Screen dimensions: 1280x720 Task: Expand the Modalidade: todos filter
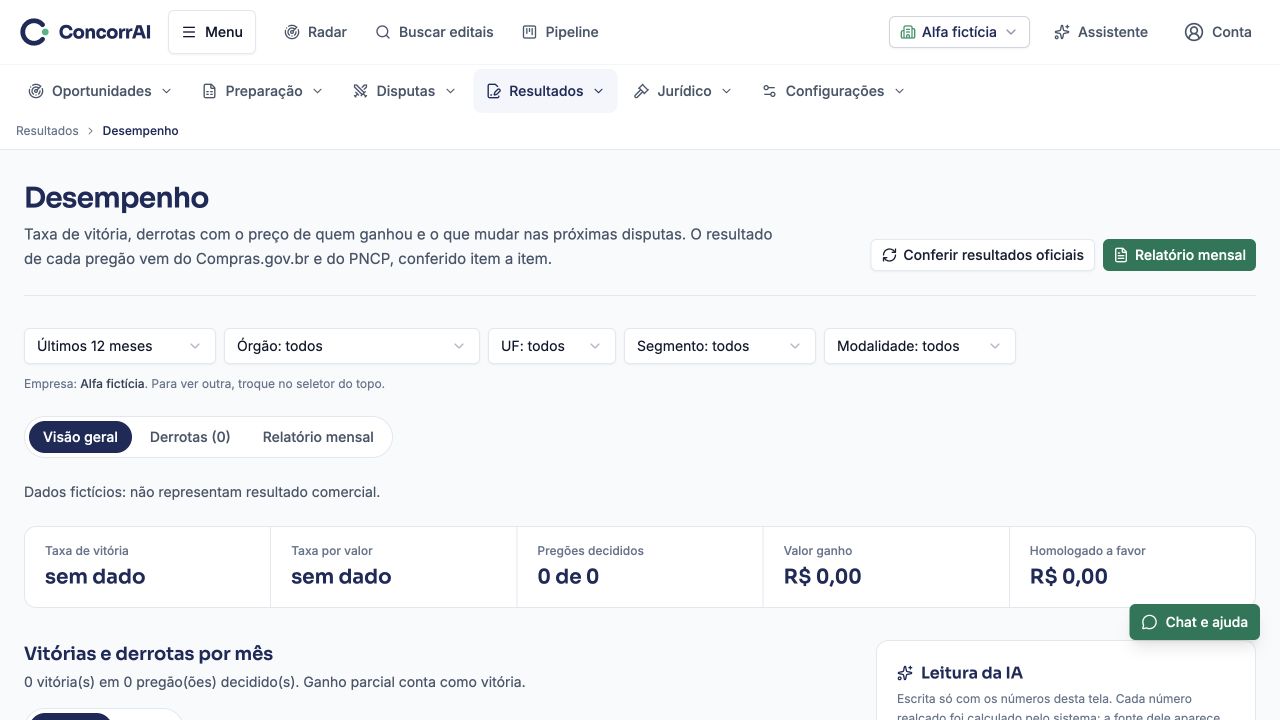coord(920,346)
